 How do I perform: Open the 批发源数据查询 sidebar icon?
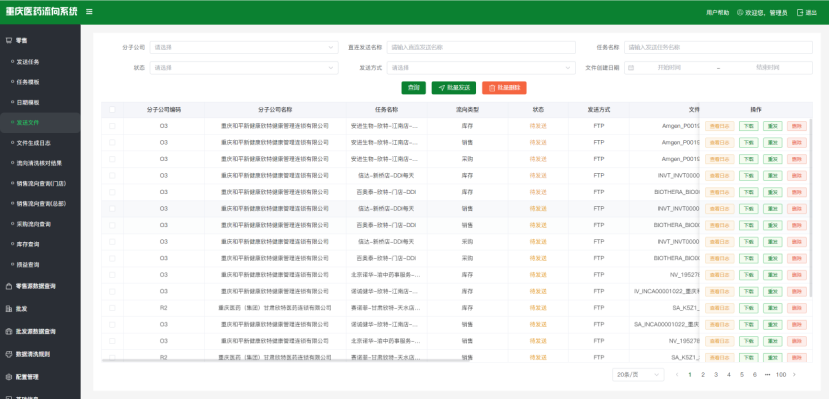point(8,331)
